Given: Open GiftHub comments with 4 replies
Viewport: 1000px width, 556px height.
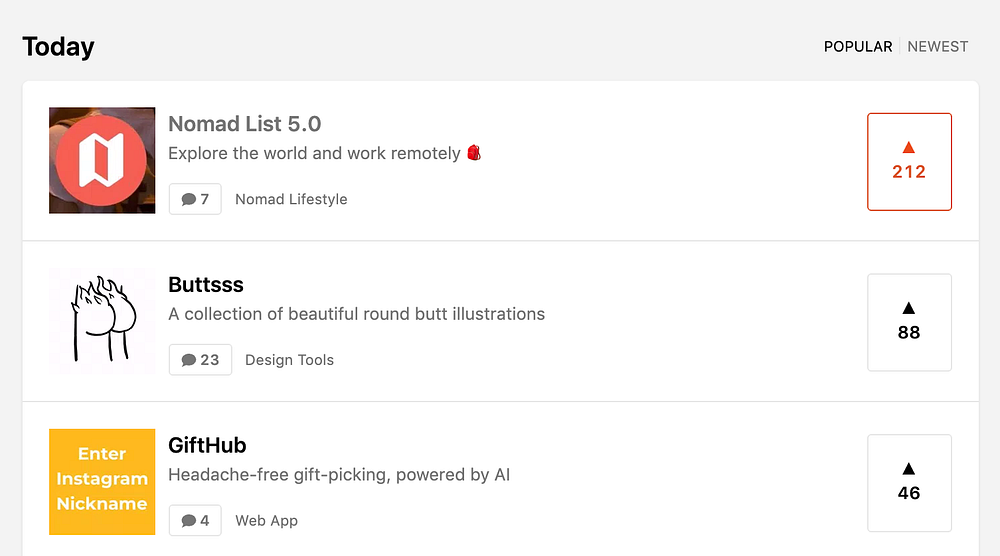Looking at the screenshot, I should pyautogui.click(x=195, y=520).
